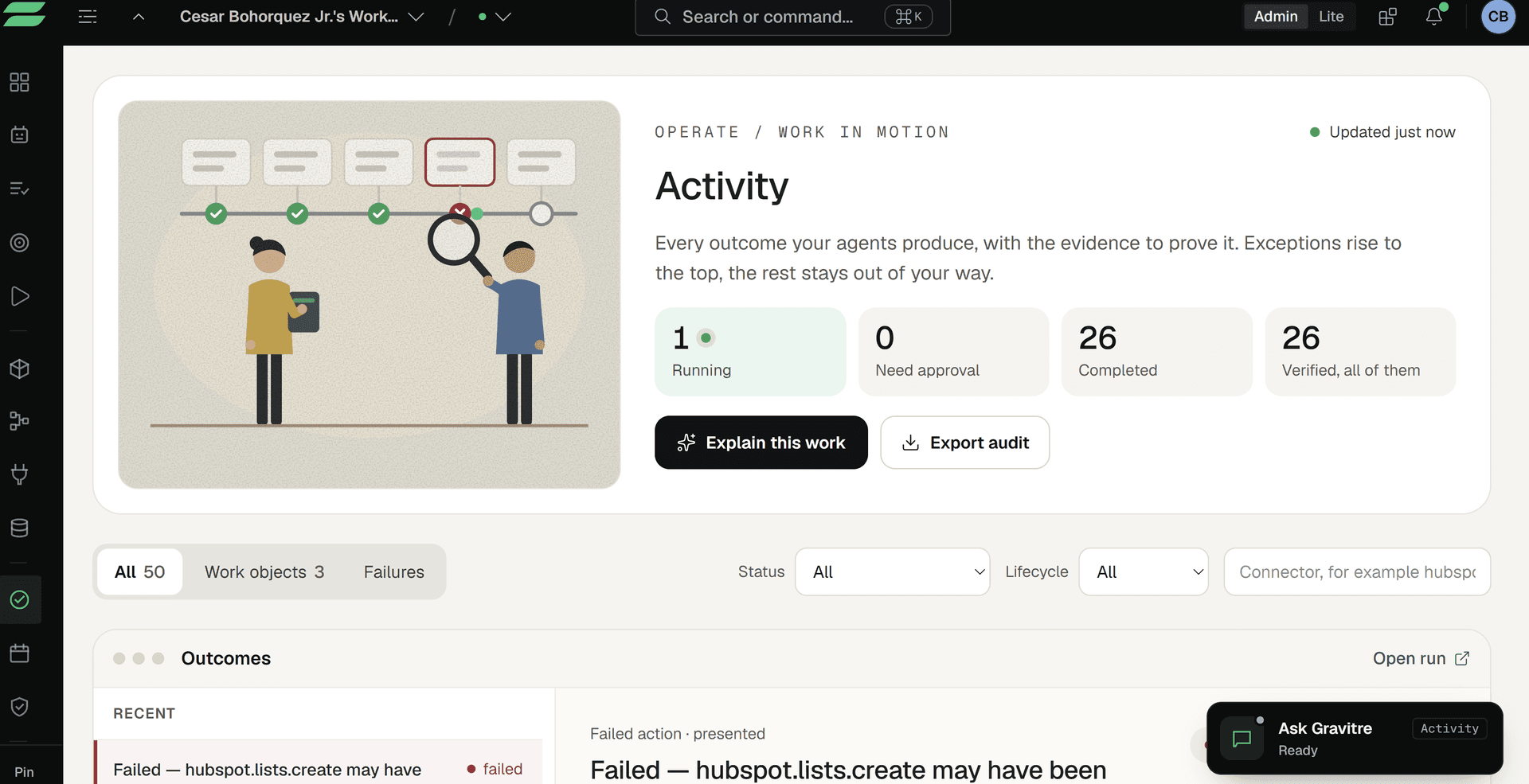Open the Status filter dropdown
The height and width of the screenshot is (784, 1529).
click(x=892, y=571)
